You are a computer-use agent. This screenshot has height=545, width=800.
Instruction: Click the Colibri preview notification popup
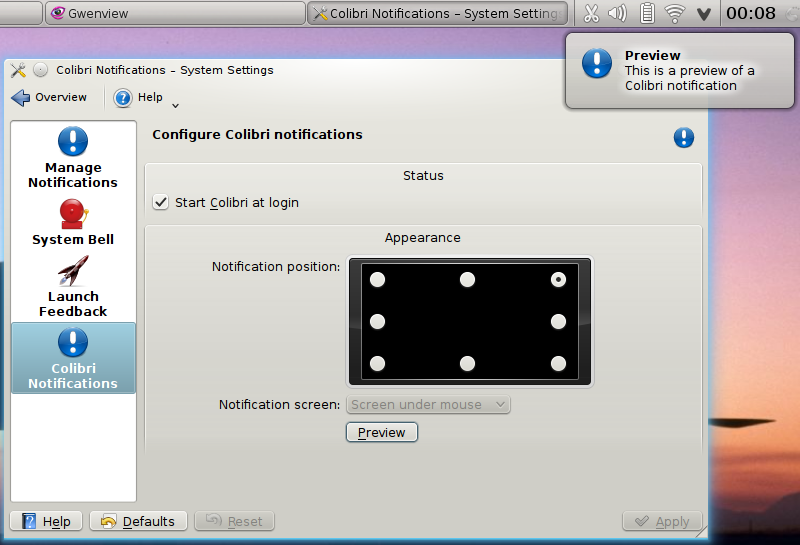680,71
